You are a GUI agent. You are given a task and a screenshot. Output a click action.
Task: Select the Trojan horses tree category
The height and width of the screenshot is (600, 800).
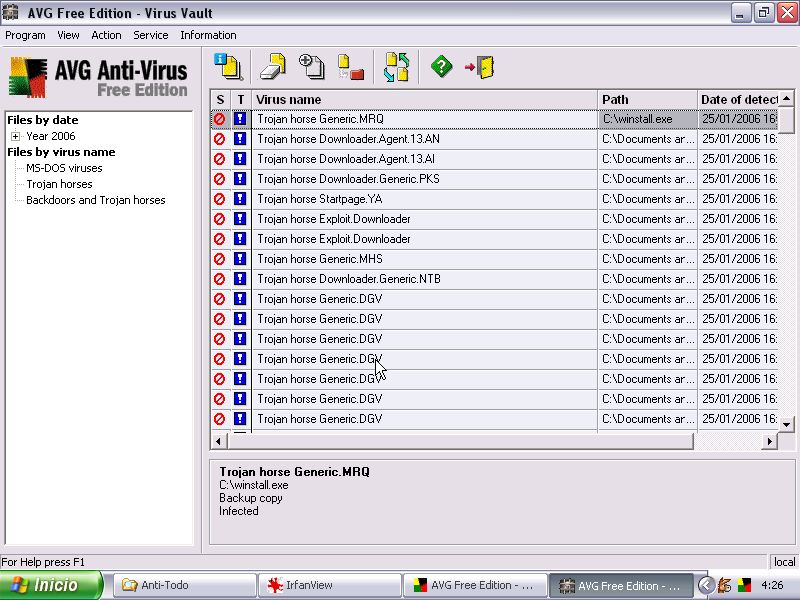[59, 184]
